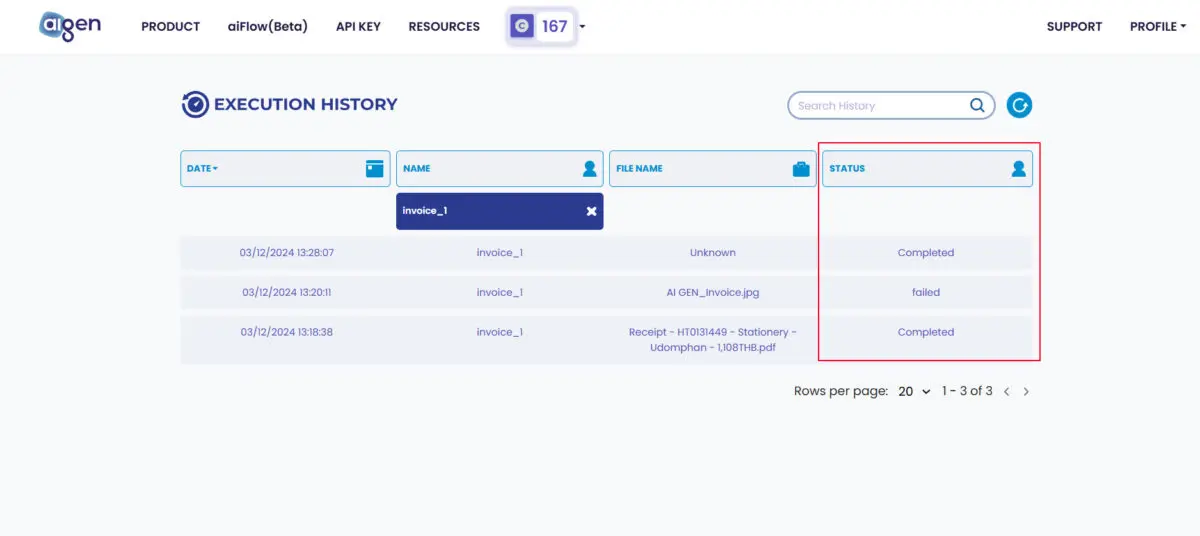Viewport: 1200px width, 536px height.
Task: Click the execution history clock icon
Action: pos(195,104)
